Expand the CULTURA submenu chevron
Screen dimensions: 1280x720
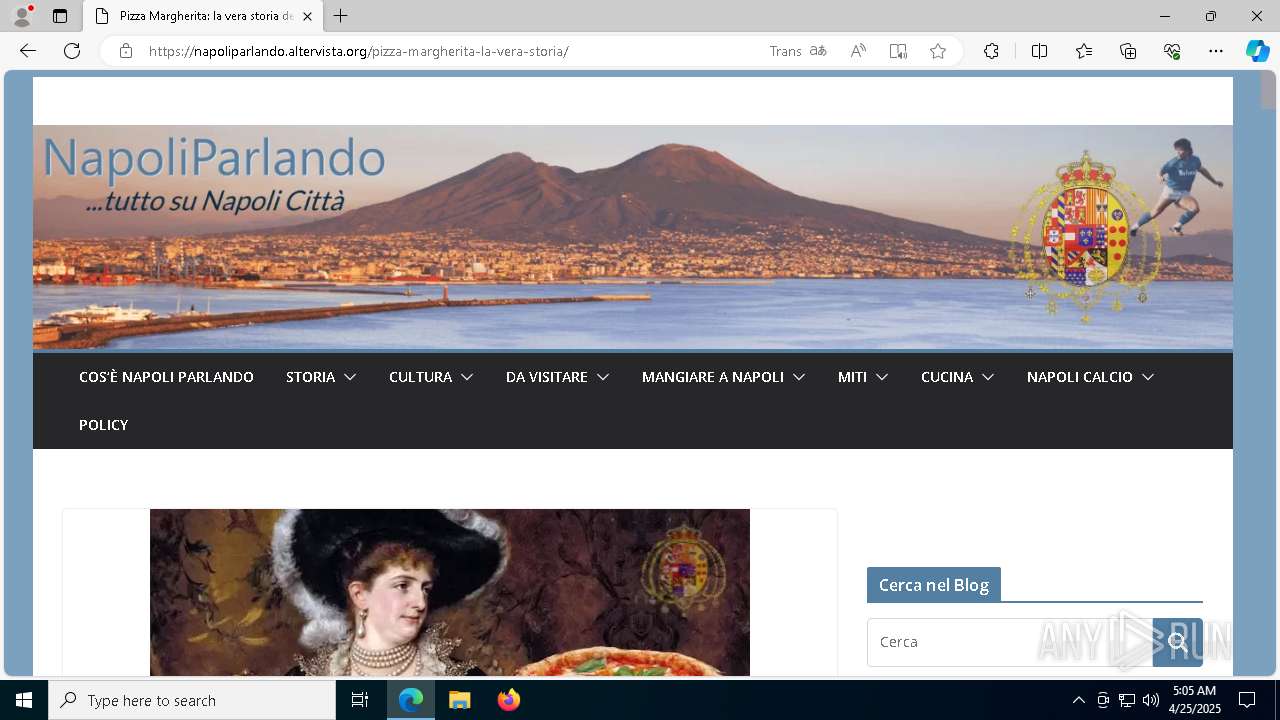[467, 377]
